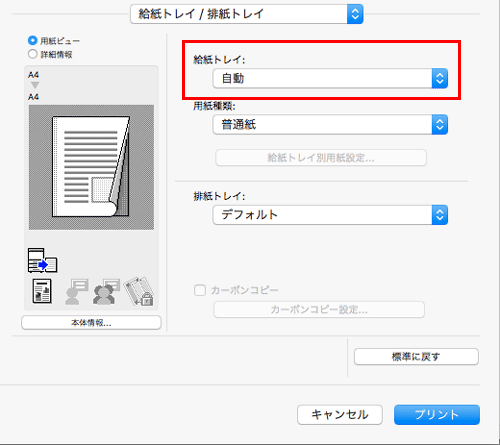Image resolution: width=500 pixels, height=445 pixels.
Task: Select the 詳細情報 radio button
Action: pos(33,54)
